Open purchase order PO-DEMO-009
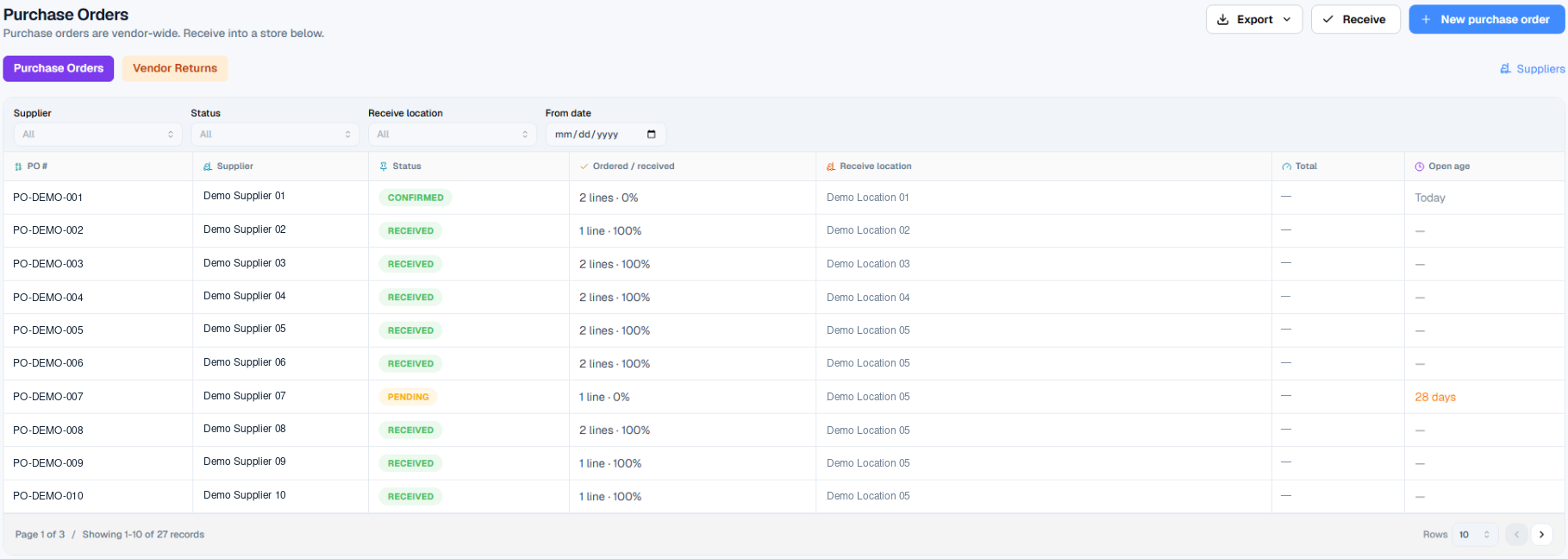The height and width of the screenshot is (559, 1568). pos(48,463)
